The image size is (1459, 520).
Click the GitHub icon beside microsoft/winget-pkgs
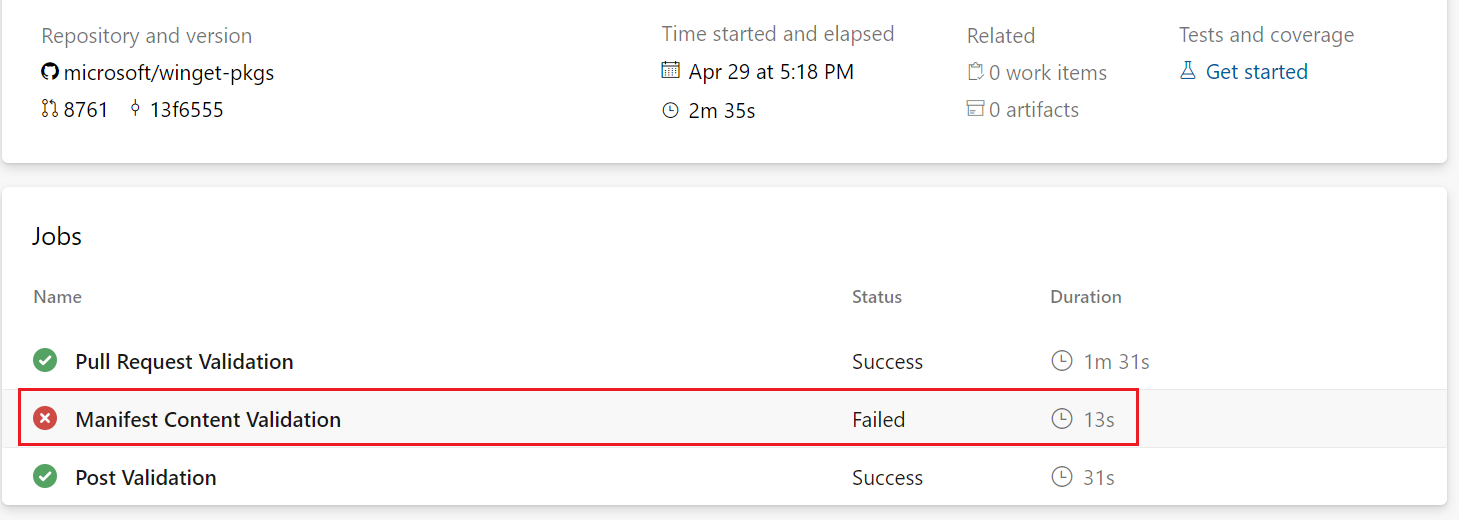(x=50, y=73)
